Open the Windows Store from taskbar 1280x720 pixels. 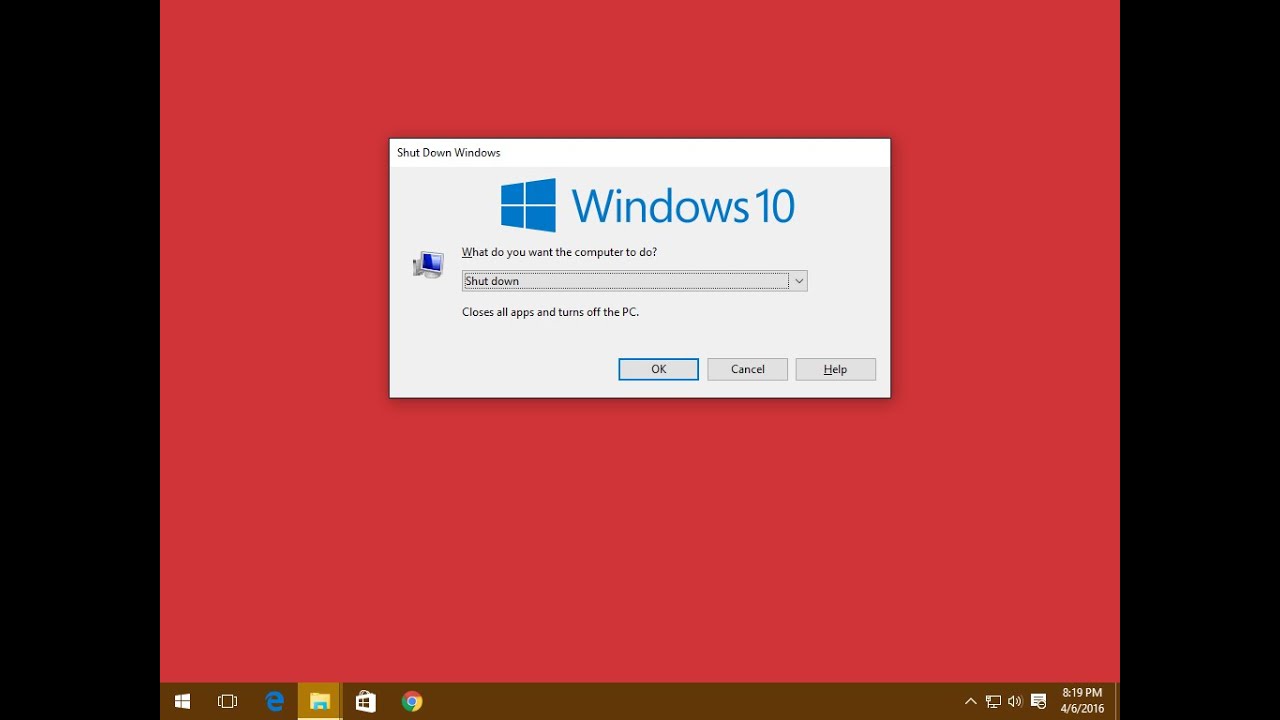click(366, 702)
